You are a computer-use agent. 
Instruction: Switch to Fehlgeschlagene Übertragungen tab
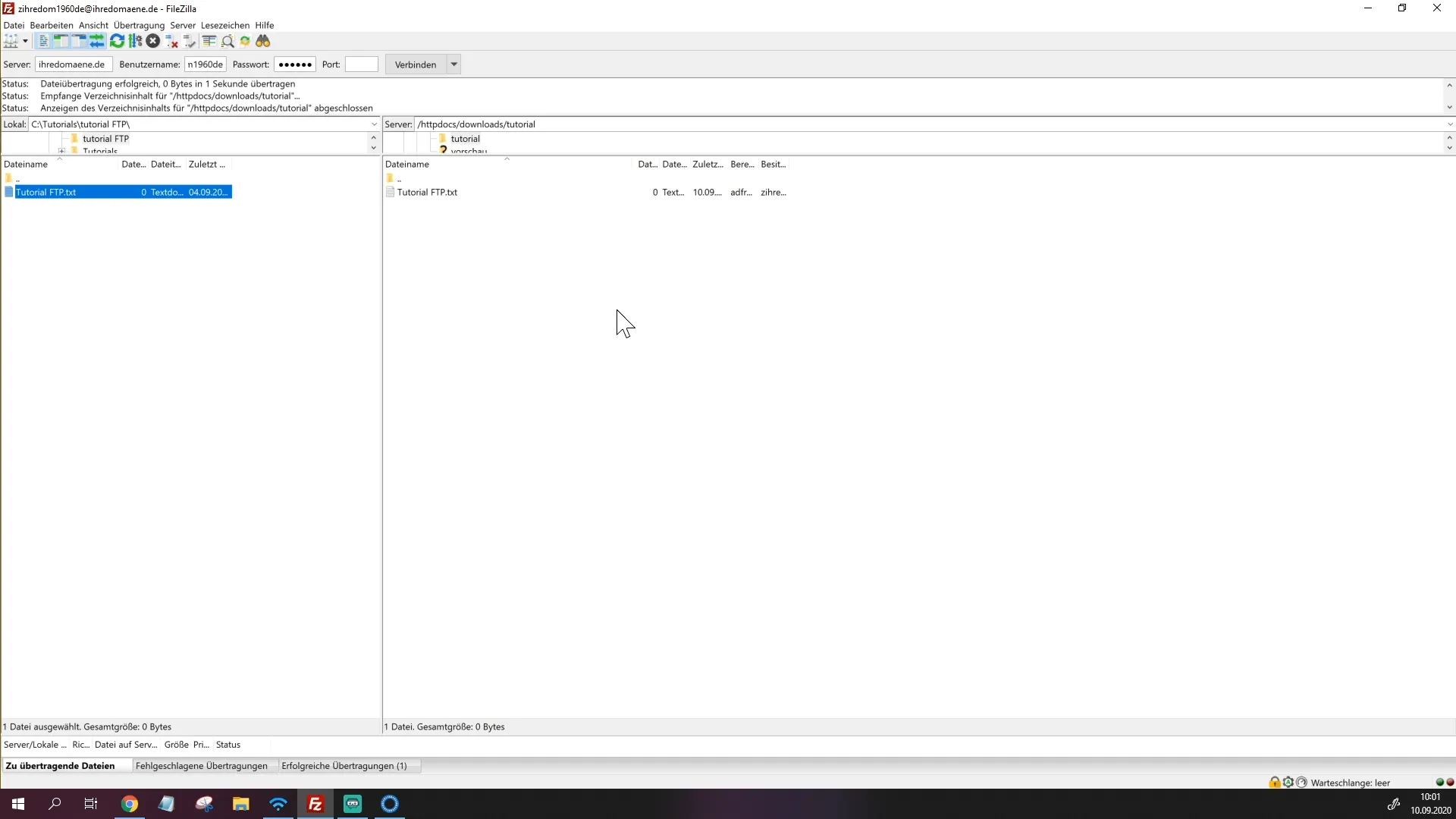tap(202, 766)
